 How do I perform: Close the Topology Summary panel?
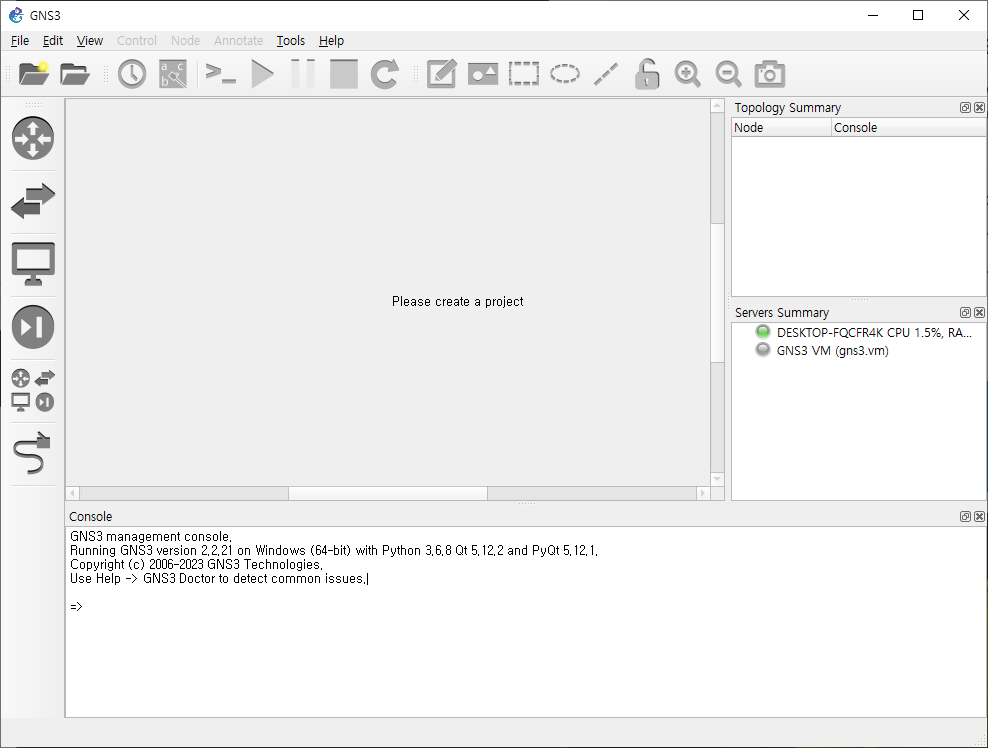click(x=979, y=108)
